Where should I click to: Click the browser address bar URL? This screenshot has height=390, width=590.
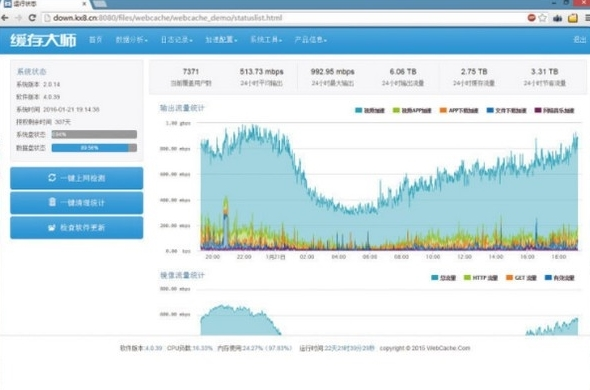click(x=167, y=18)
